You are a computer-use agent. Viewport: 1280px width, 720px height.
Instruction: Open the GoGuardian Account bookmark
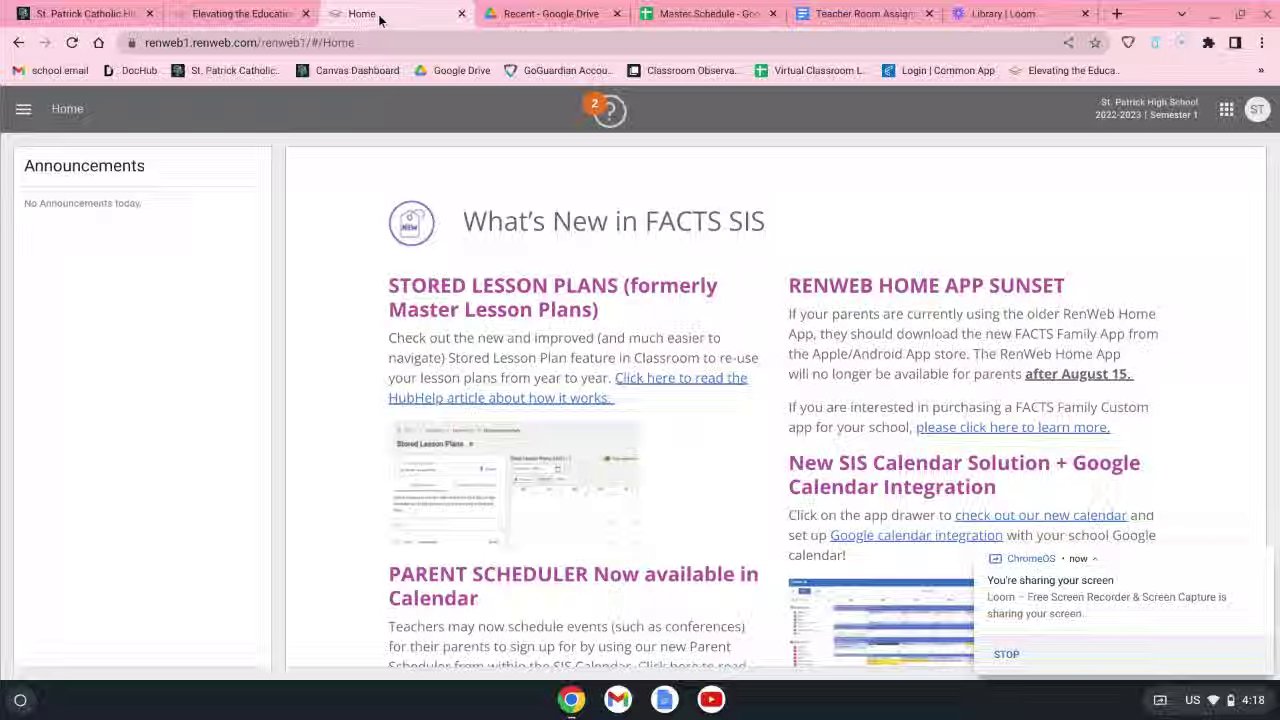pos(558,71)
